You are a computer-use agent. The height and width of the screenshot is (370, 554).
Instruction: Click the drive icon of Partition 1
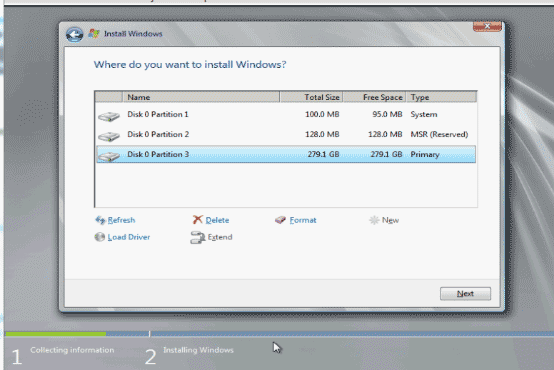coord(109,116)
